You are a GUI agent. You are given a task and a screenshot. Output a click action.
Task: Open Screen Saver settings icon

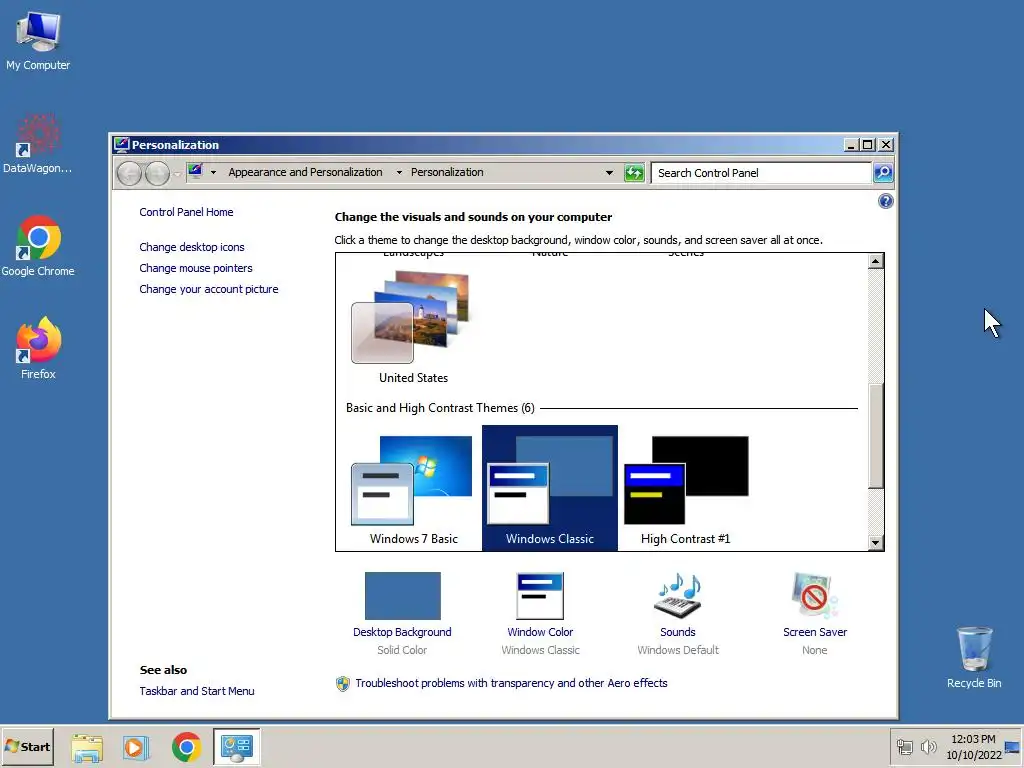click(814, 596)
